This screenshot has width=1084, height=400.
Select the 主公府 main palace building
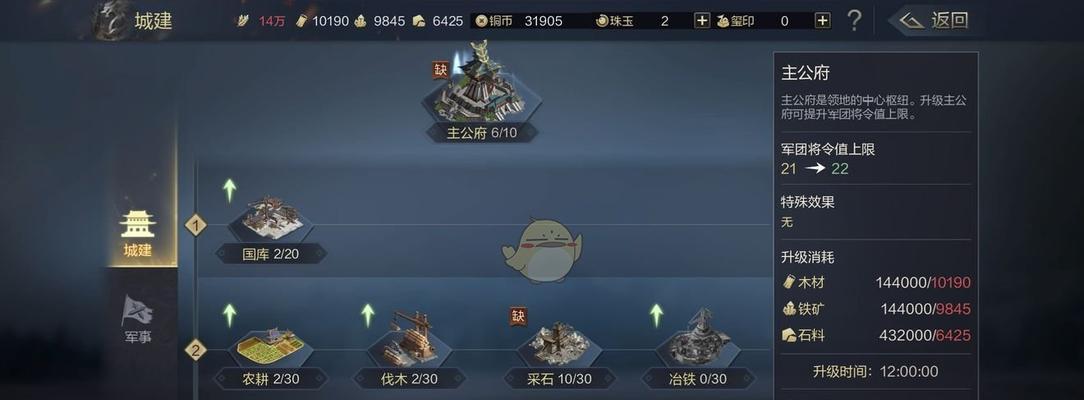(482, 90)
